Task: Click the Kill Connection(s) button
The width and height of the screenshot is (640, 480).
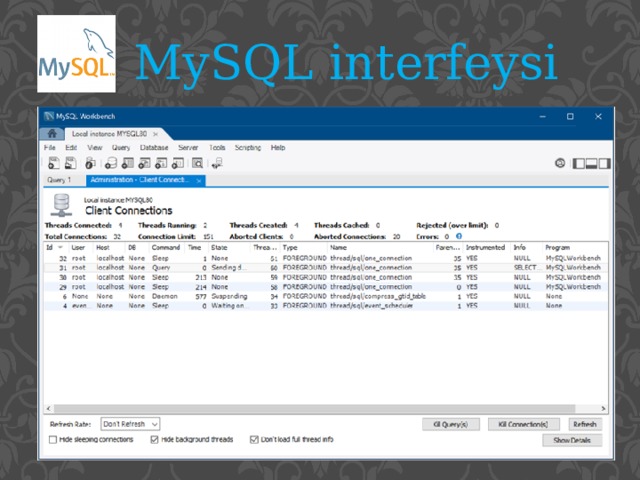Action: click(x=523, y=424)
